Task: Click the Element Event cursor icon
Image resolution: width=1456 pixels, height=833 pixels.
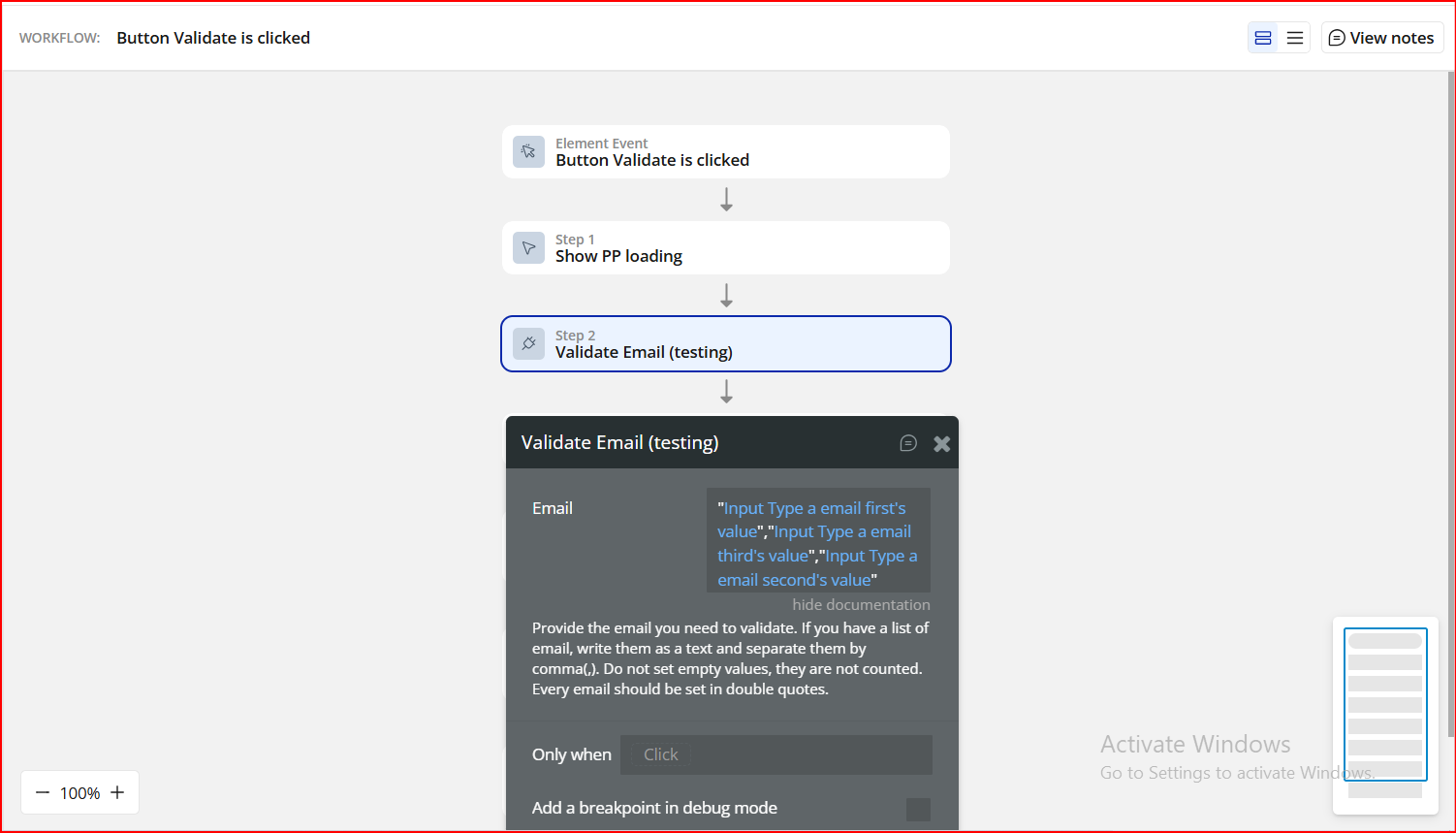Action: click(528, 151)
